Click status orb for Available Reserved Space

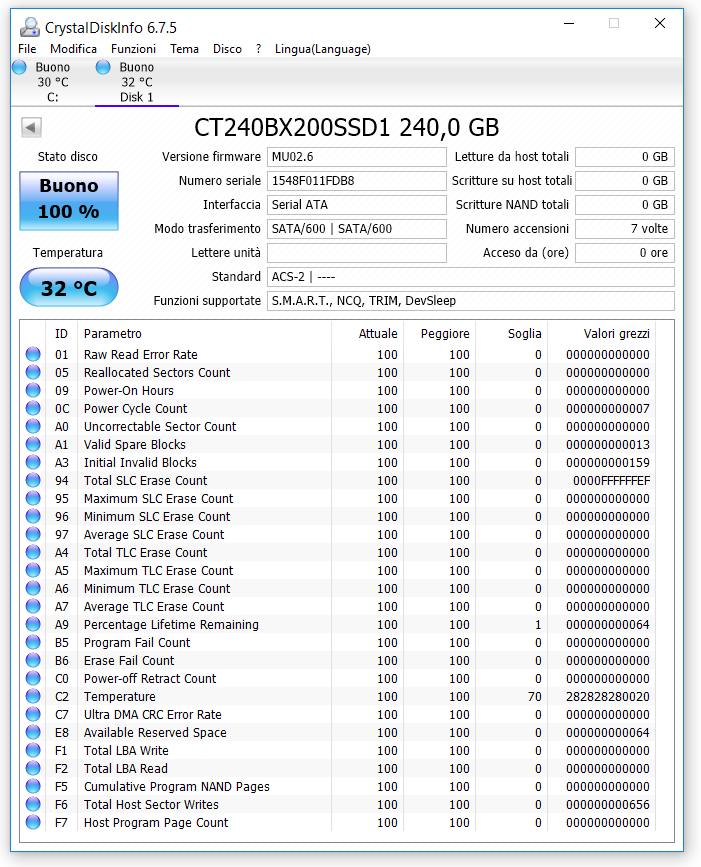coord(33,732)
